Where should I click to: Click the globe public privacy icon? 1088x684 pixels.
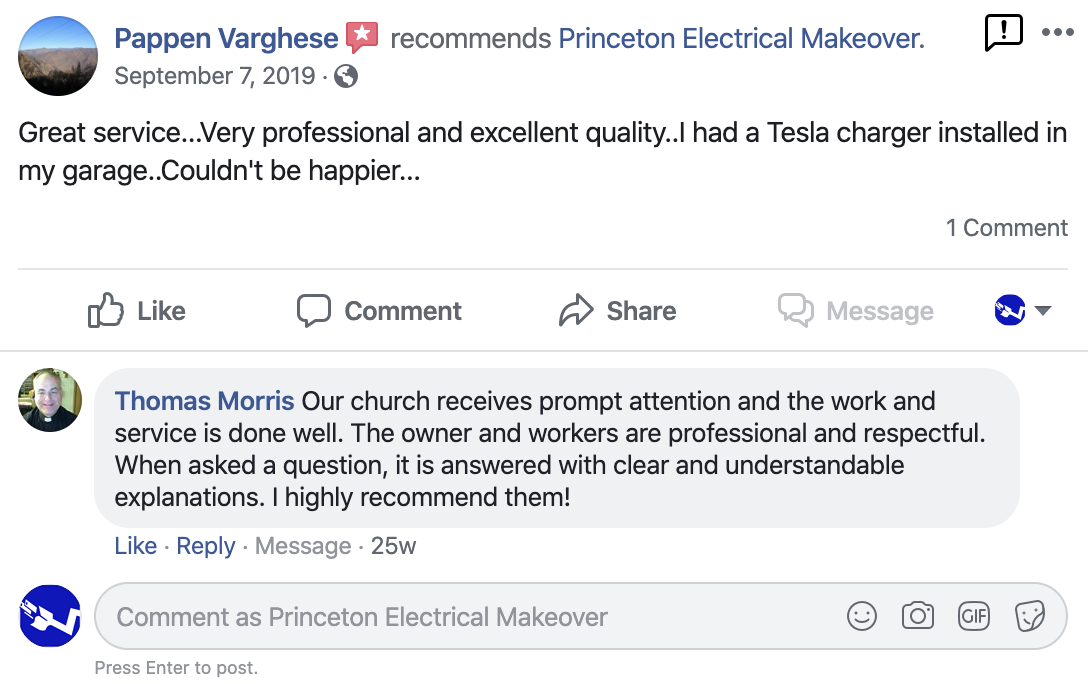click(x=346, y=76)
